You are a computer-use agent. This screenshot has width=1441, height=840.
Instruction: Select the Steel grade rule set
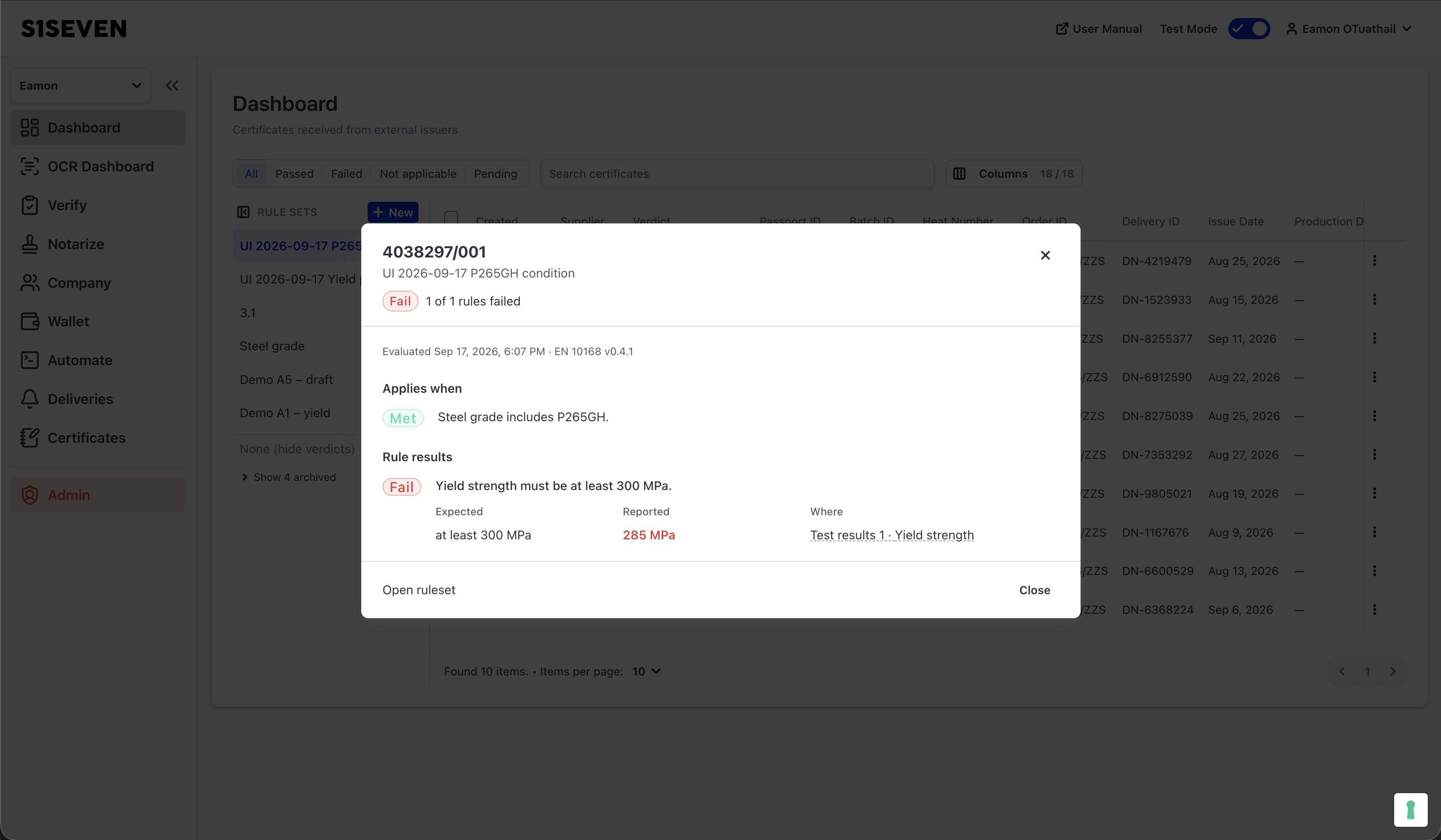(x=272, y=346)
